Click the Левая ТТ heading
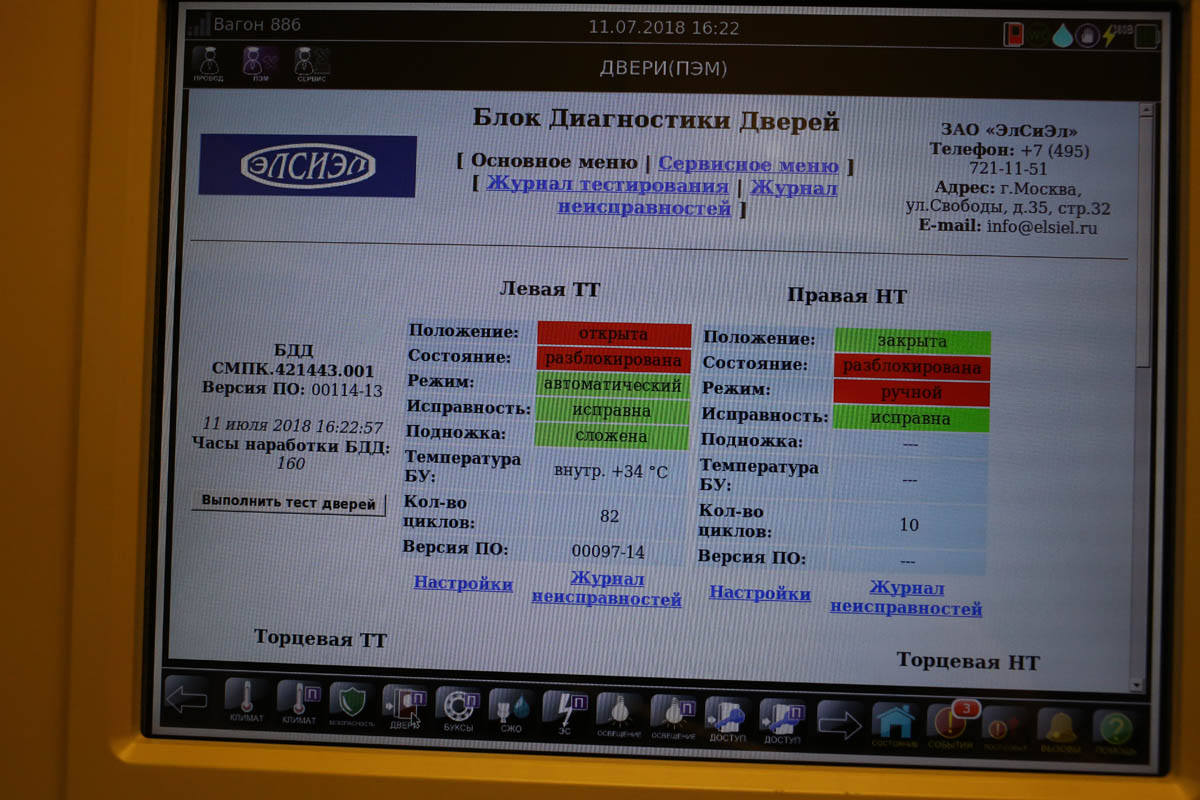Image resolution: width=1200 pixels, height=800 pixels. (550, 290)
